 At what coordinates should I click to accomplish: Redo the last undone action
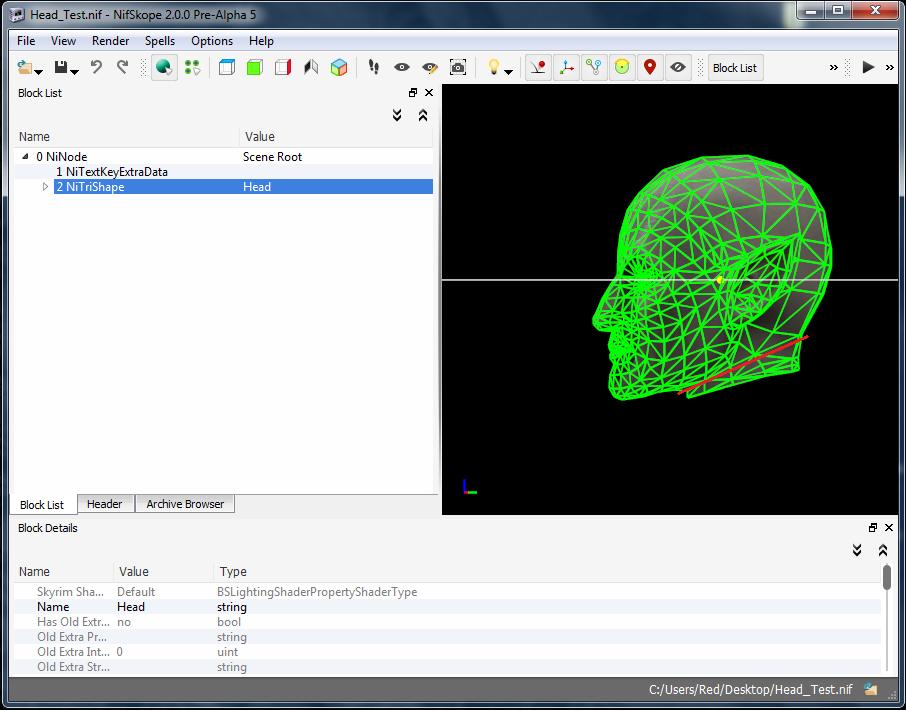[122, 68]
